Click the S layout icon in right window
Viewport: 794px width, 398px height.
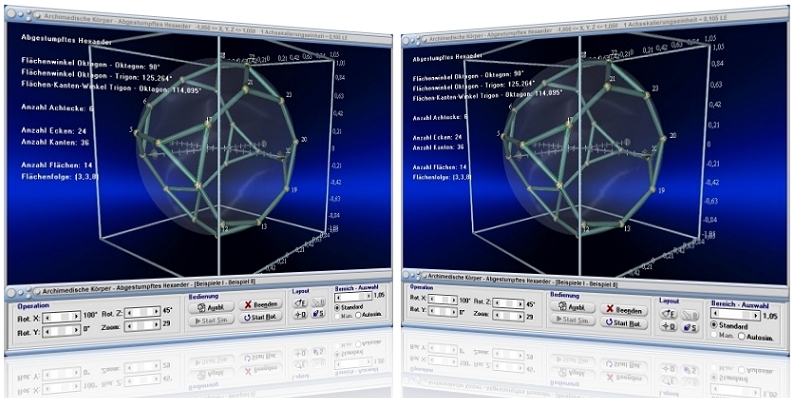click(x=690, y=328)
